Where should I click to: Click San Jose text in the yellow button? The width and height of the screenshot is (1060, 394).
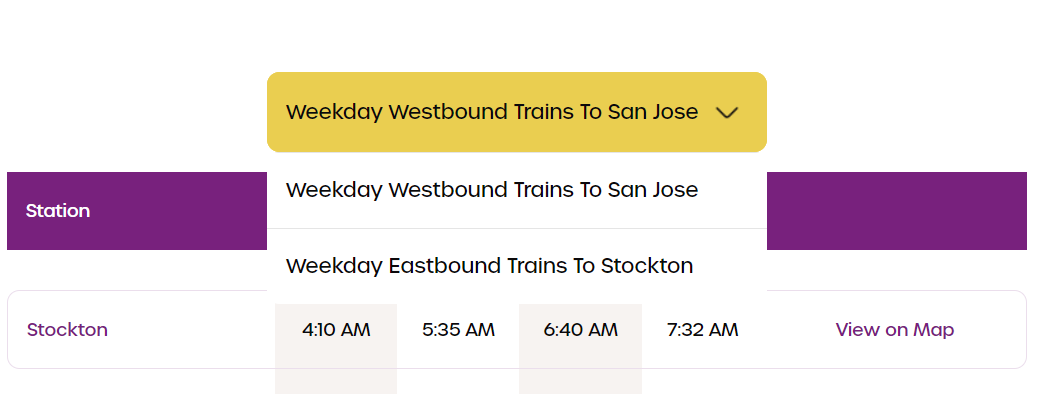tap(653, 112)
